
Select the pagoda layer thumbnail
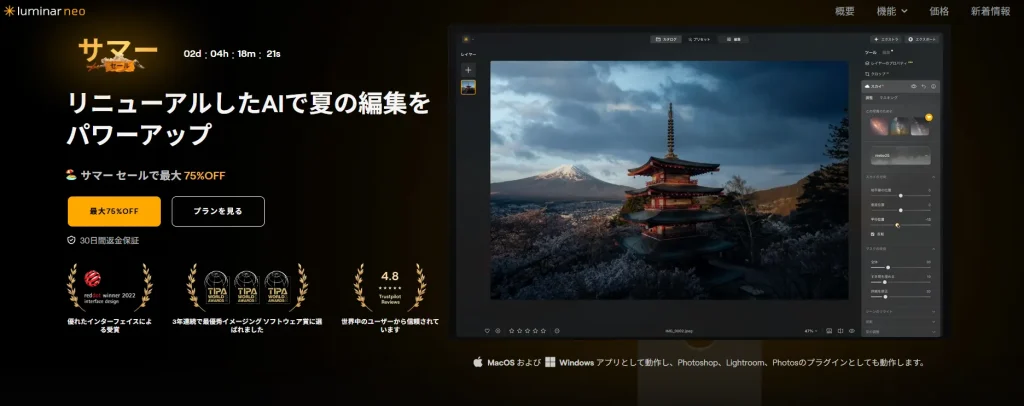point(468,87)
